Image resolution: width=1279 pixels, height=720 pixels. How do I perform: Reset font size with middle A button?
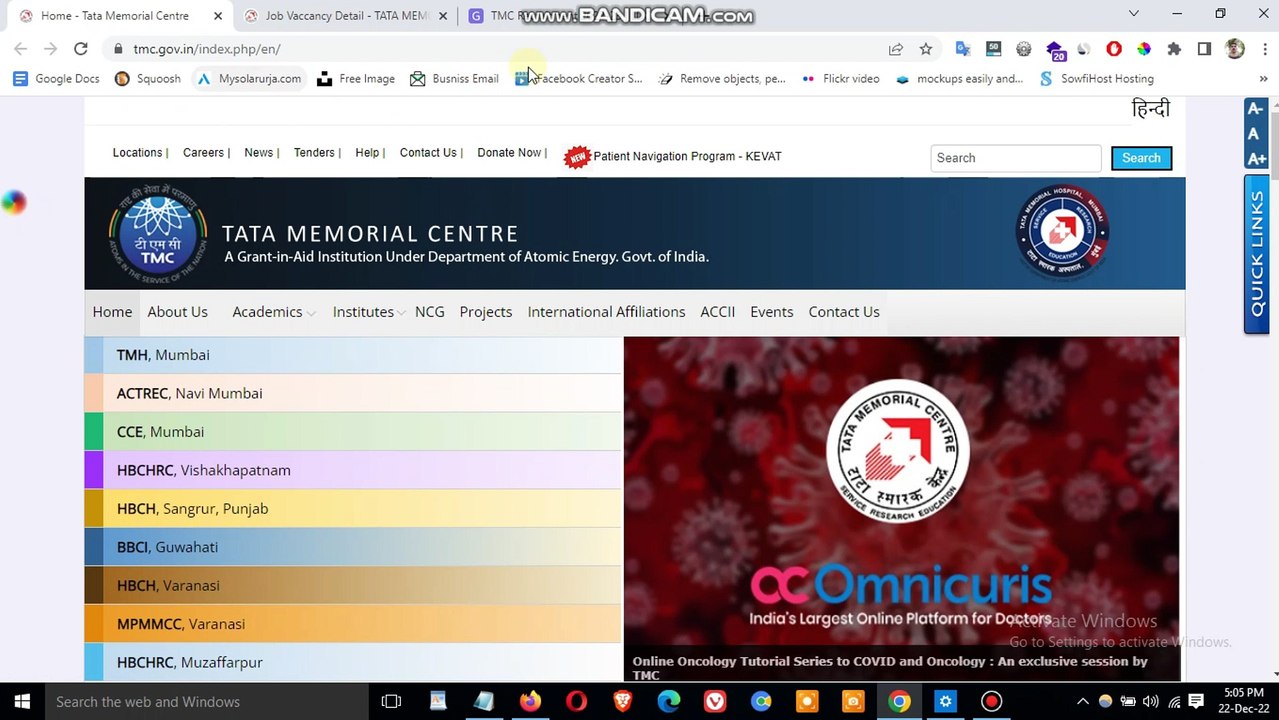point(1256,134)
